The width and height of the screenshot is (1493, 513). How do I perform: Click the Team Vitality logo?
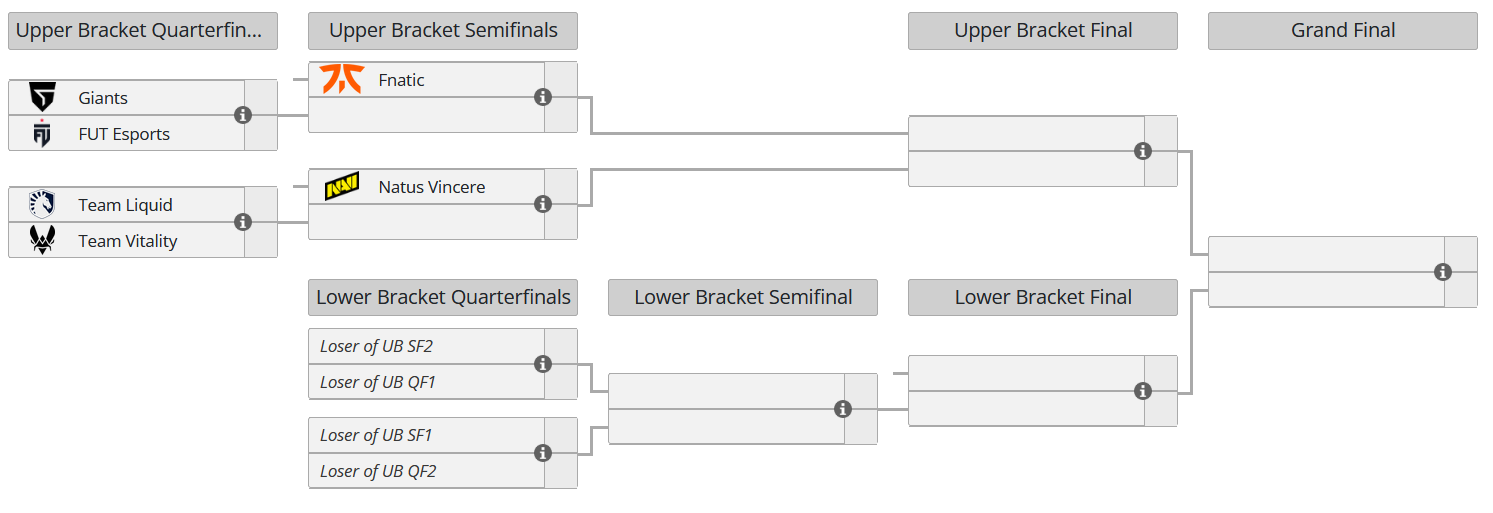tap(42, 241)
